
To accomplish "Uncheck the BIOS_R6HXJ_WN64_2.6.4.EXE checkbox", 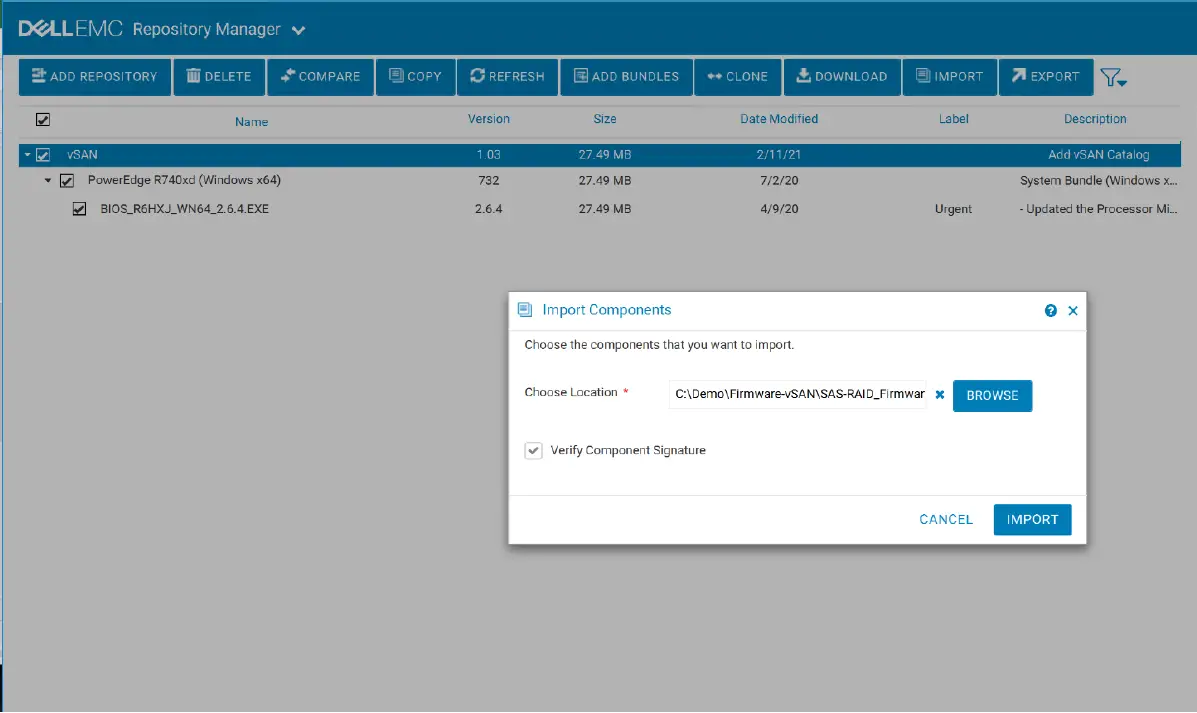I will pyautogui.click(x=79, y=209).
